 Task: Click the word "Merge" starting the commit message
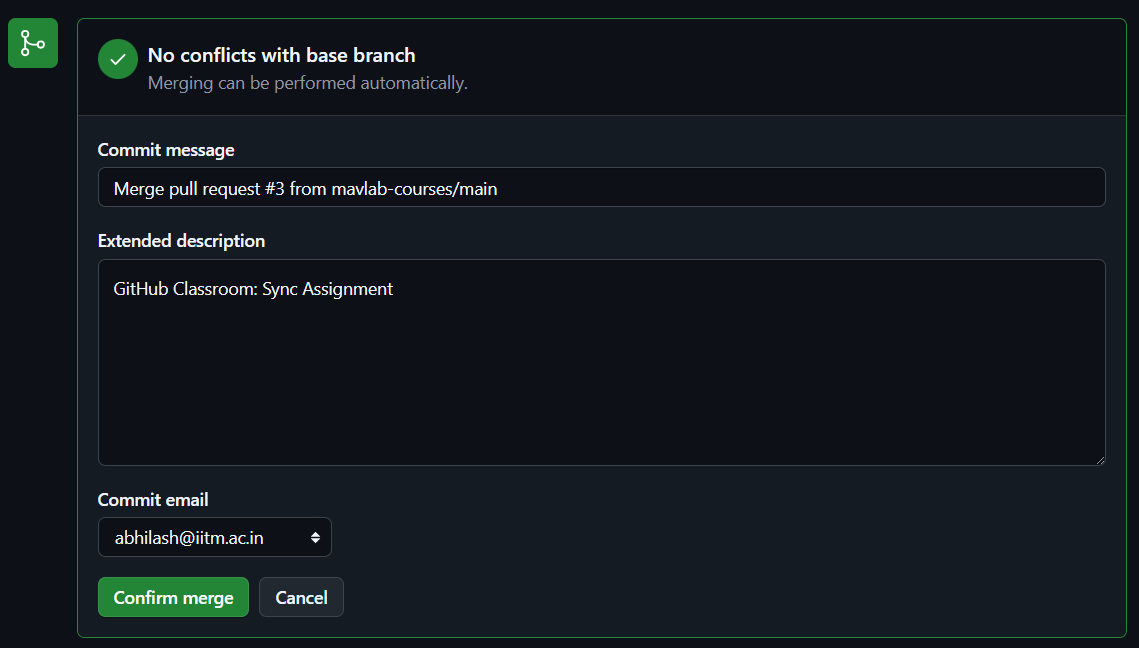pyautogui.click(x=138, y=188)
